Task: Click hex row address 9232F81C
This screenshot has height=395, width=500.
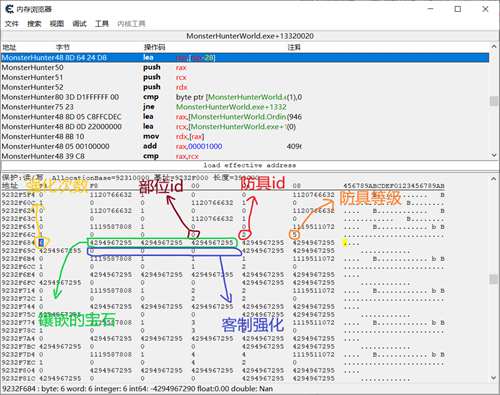Action: 18,379
